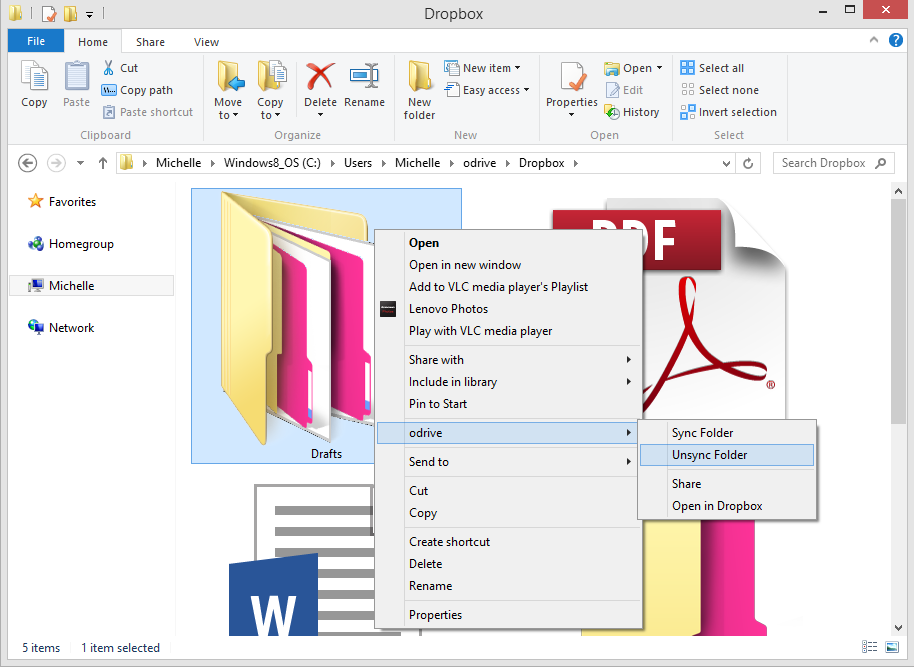Select Network in navigation pane
The height and width of the screenshot is (667, 914).
61,328
